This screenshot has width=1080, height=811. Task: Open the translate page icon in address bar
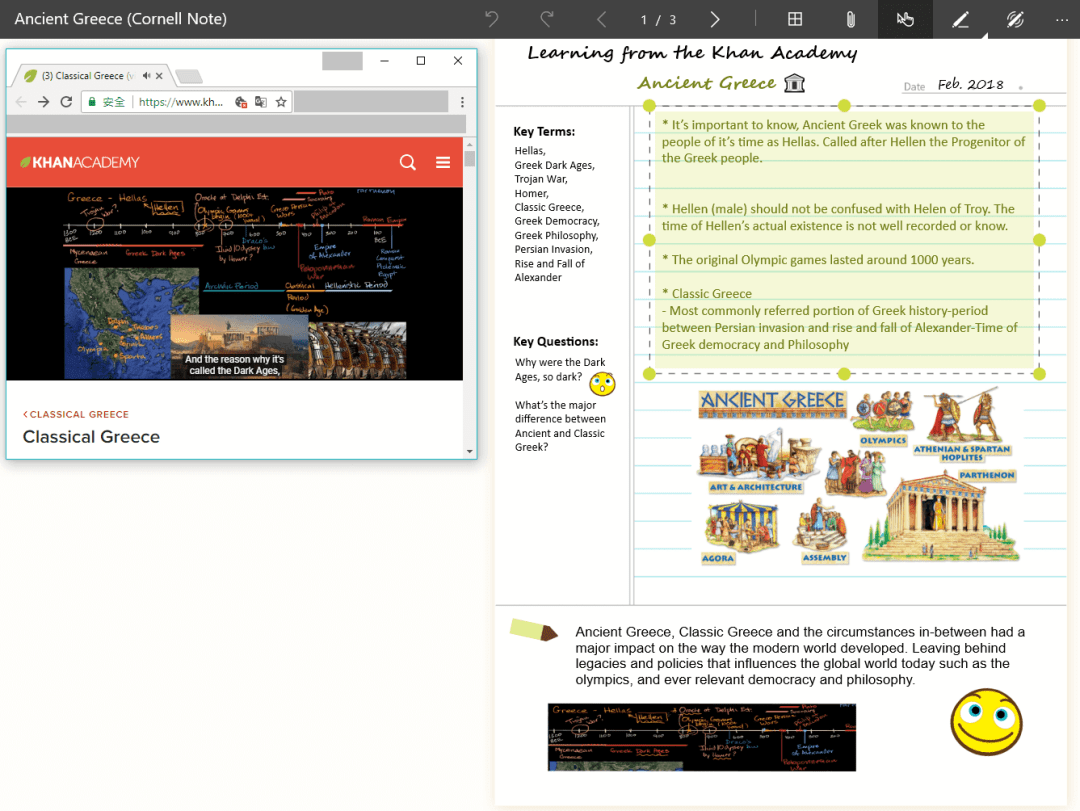coord(260,102)
